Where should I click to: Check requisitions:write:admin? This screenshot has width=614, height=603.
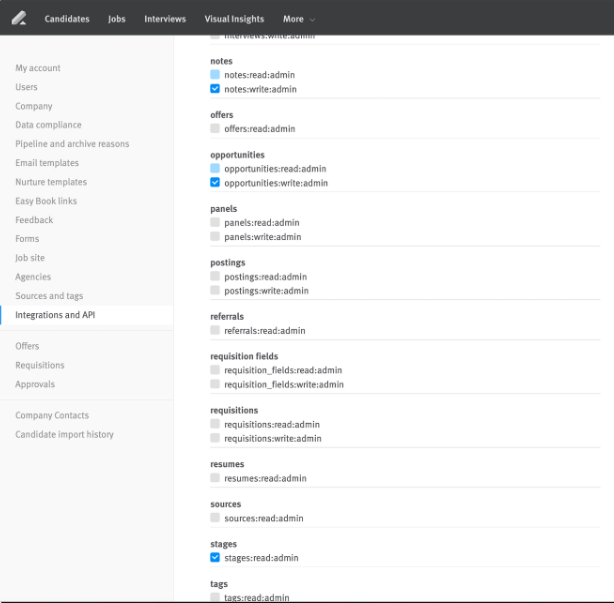tap(215, 438)
